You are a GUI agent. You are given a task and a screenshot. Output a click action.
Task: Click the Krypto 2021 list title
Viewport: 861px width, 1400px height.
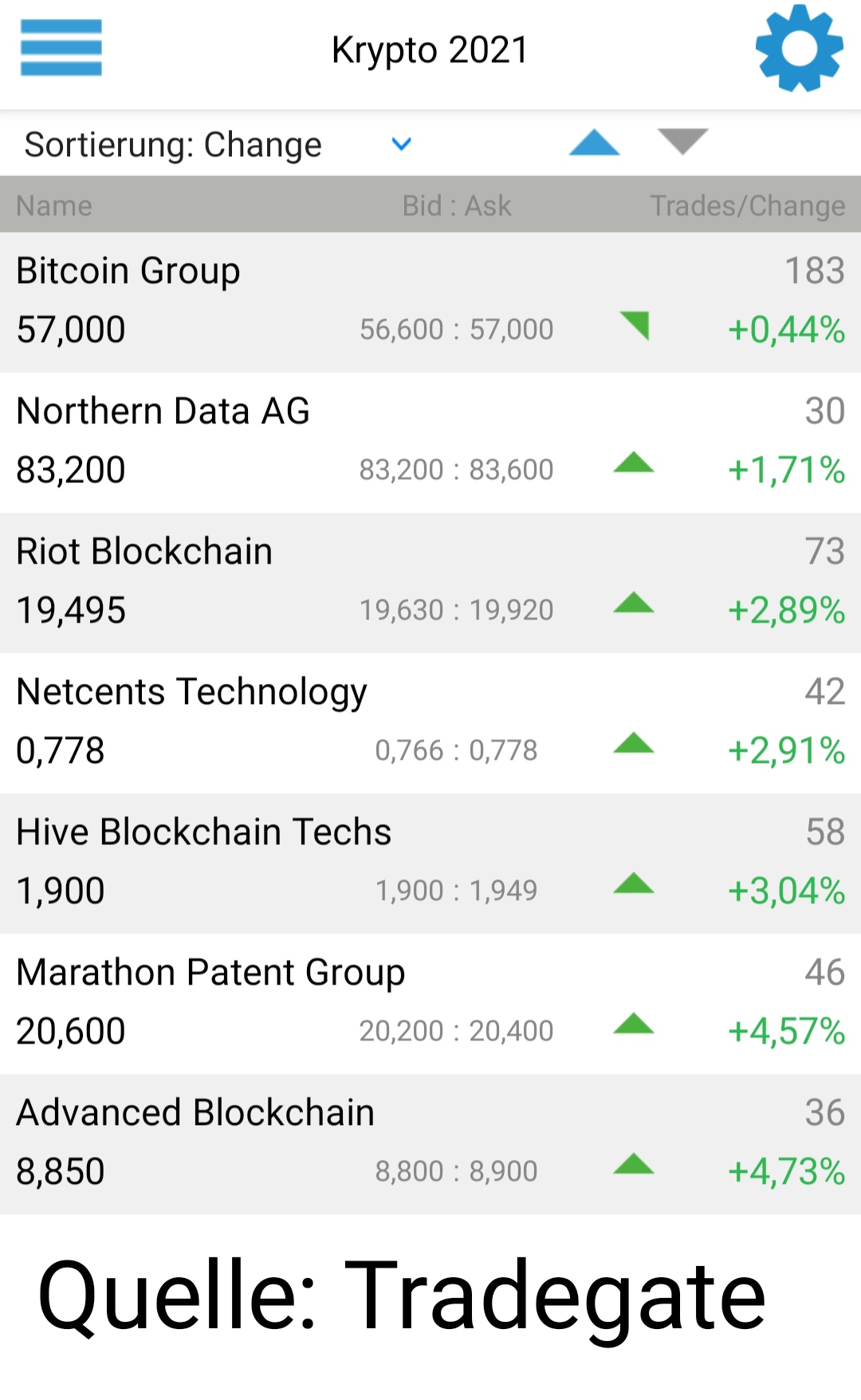pos(430,49)
